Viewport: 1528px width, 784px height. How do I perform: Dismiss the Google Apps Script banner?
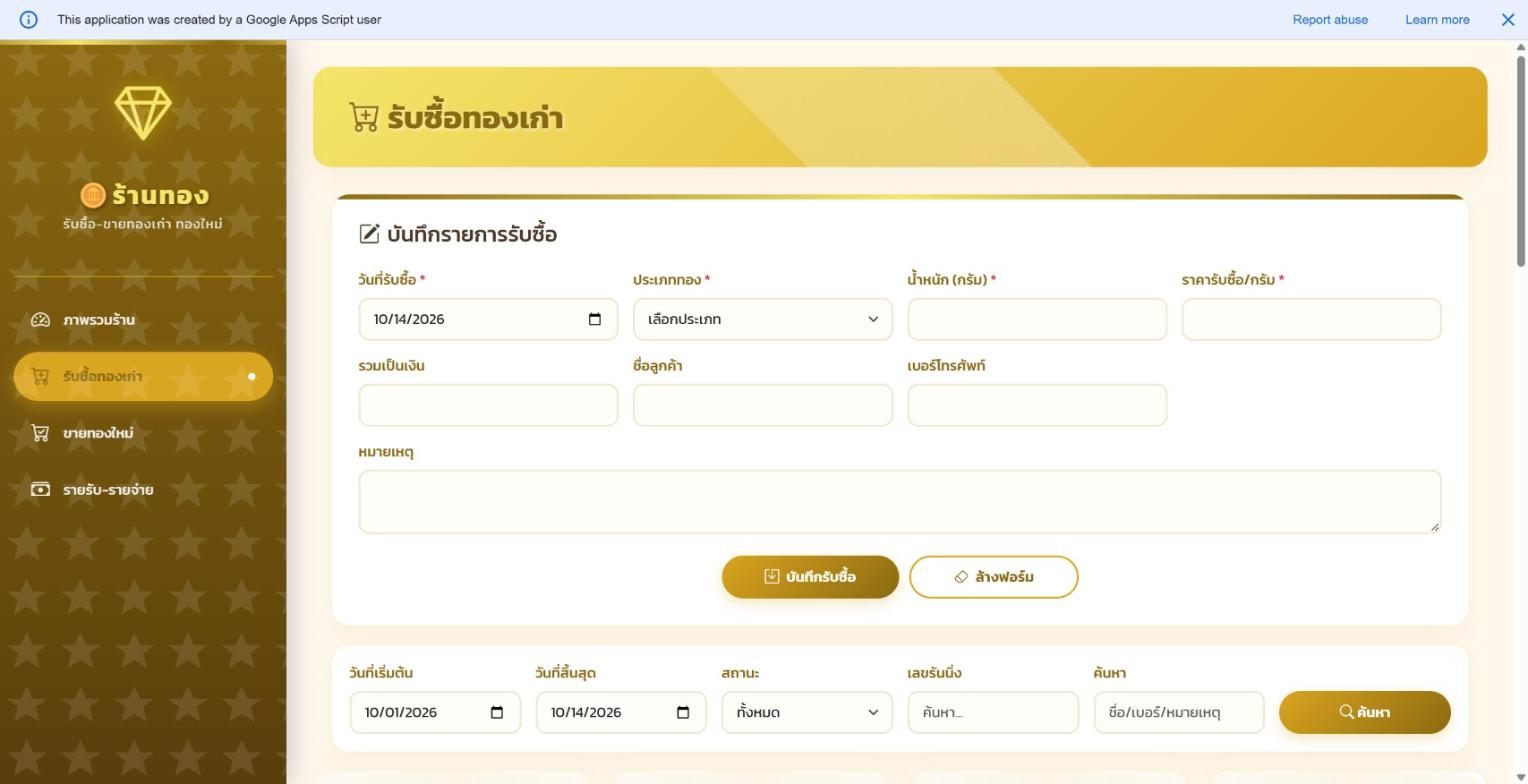click(1508, 19)
